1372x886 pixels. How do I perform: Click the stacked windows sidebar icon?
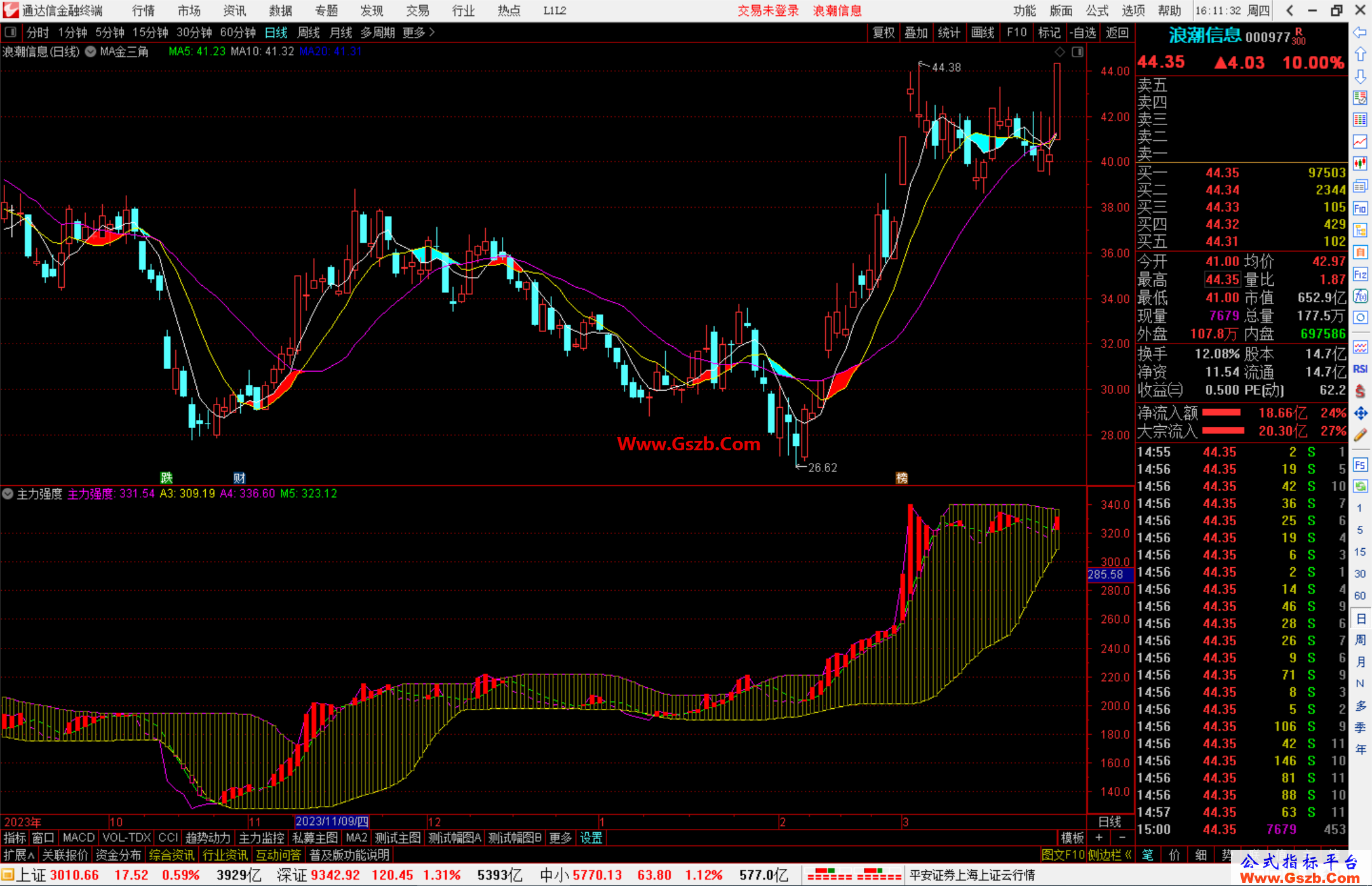[x=1360, y=186]
